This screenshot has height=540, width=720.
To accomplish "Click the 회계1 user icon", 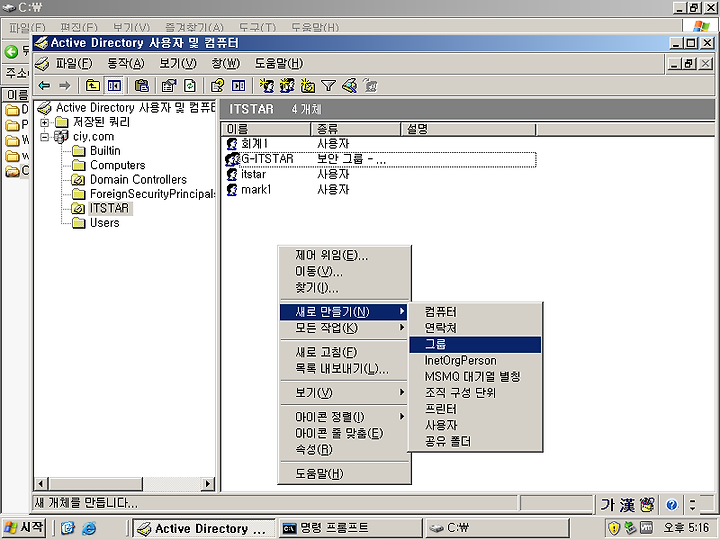I will [232, 144].
